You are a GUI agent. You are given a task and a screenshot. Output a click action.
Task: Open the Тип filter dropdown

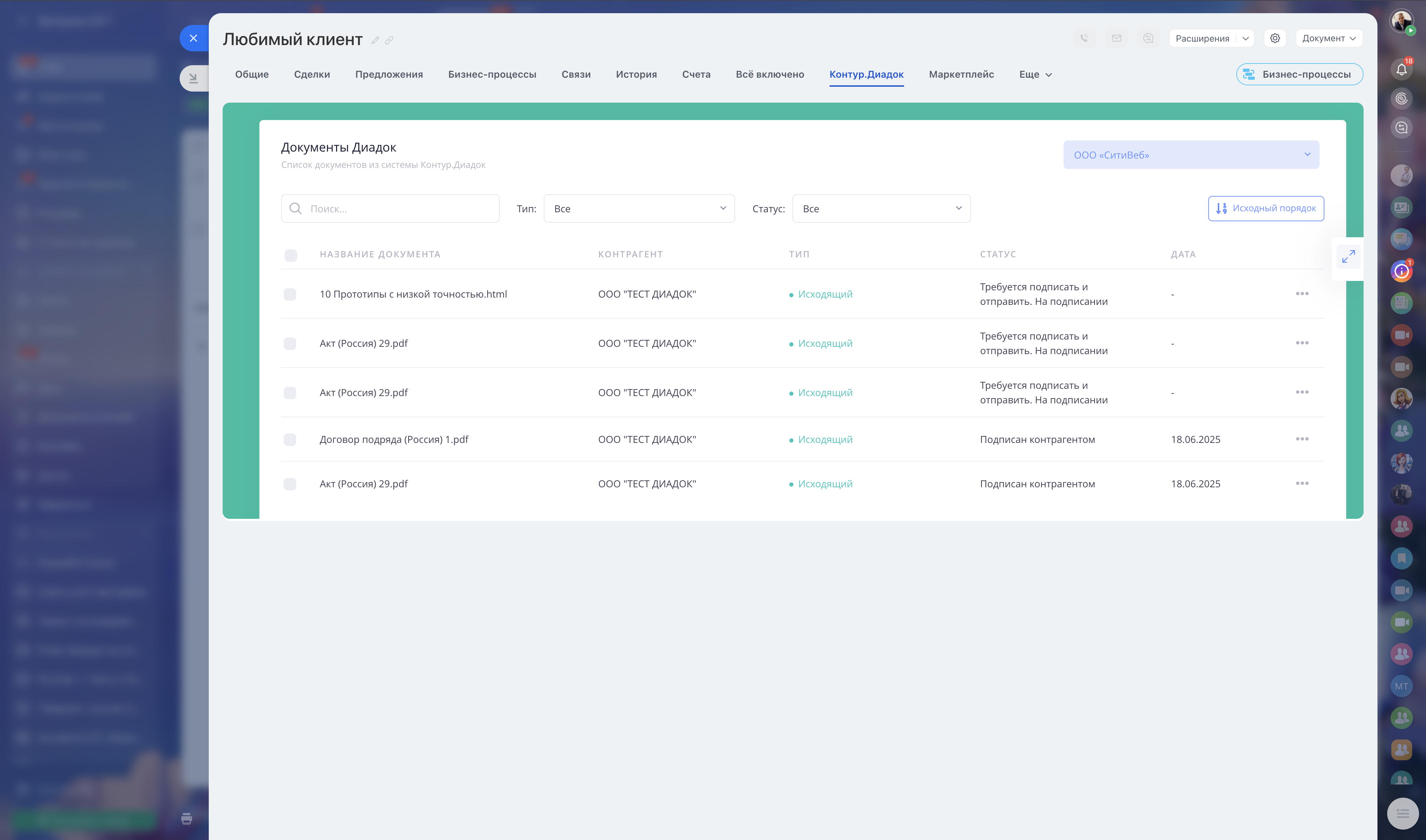[639, 209]
